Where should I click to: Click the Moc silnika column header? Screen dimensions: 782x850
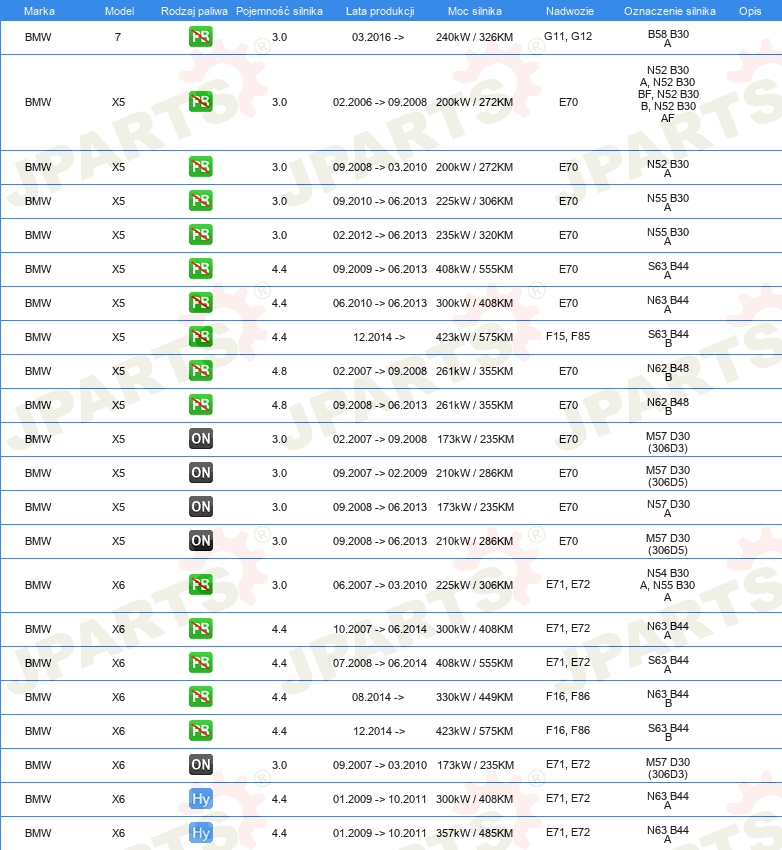475,11
